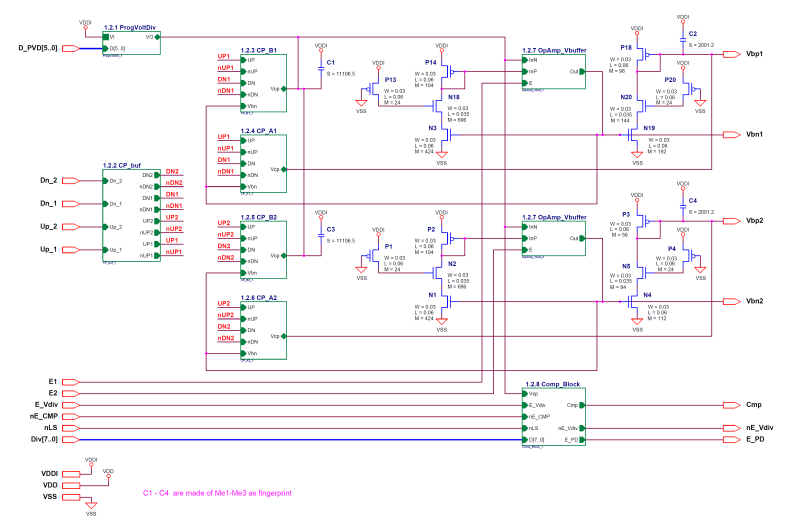Select the nE_Vdiv output port symbol
Image resolution: width=785 pixels, height=530 pixels.
(x=732, y=428)
